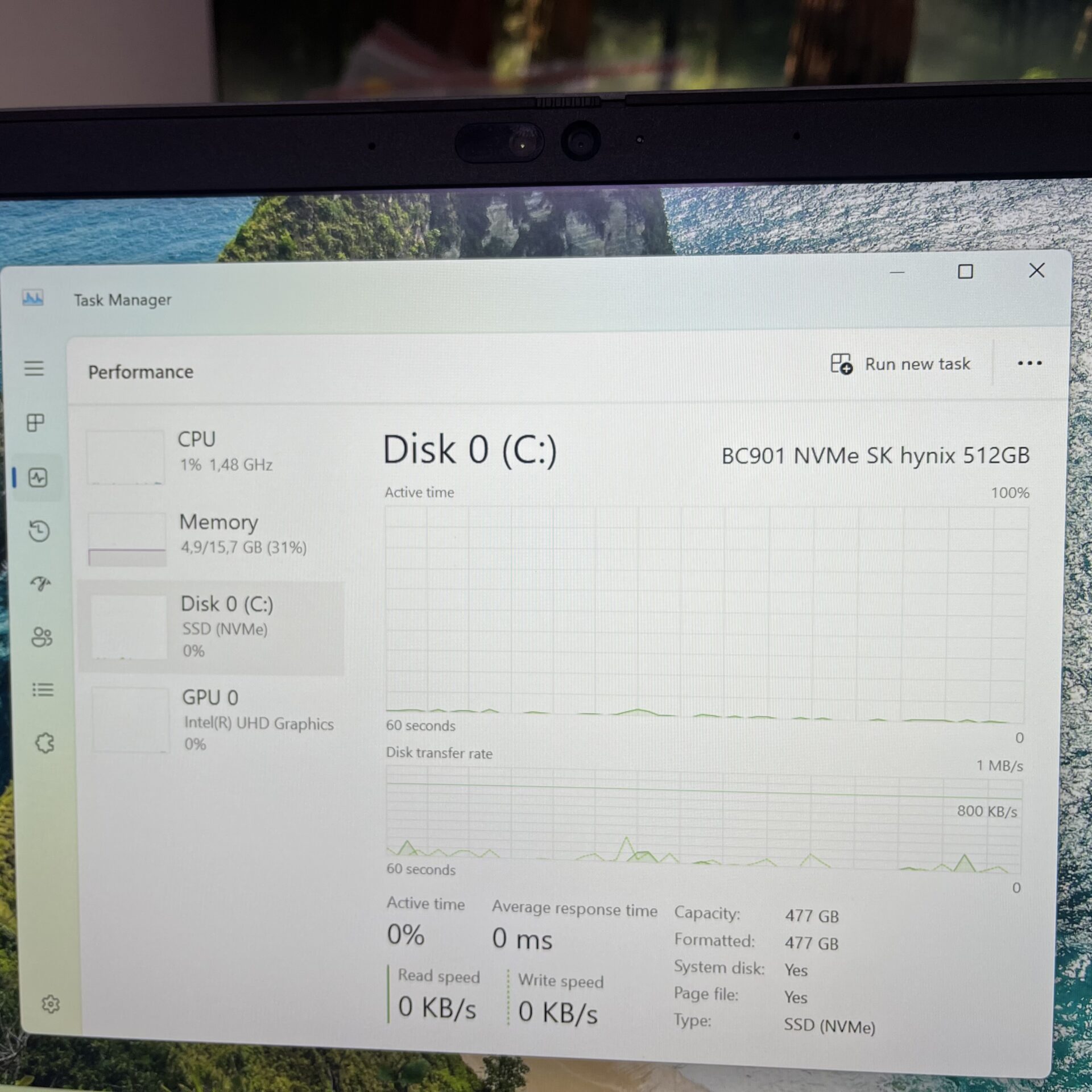The image size is (1092, 1092).
Task: Click the Read speed 0 KB/s value
Action: point(437,1008)
